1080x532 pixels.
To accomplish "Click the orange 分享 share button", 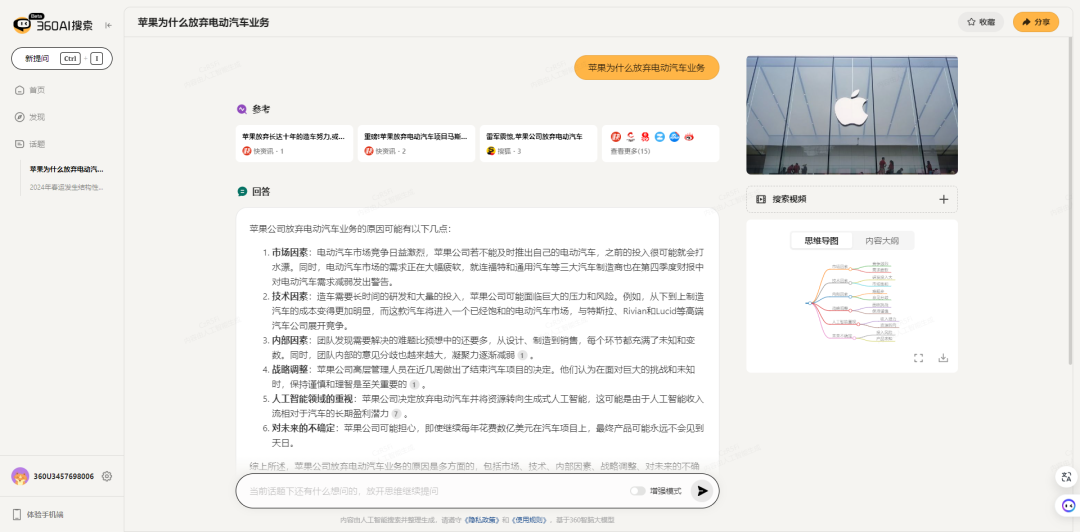I will click(1035, 22).
